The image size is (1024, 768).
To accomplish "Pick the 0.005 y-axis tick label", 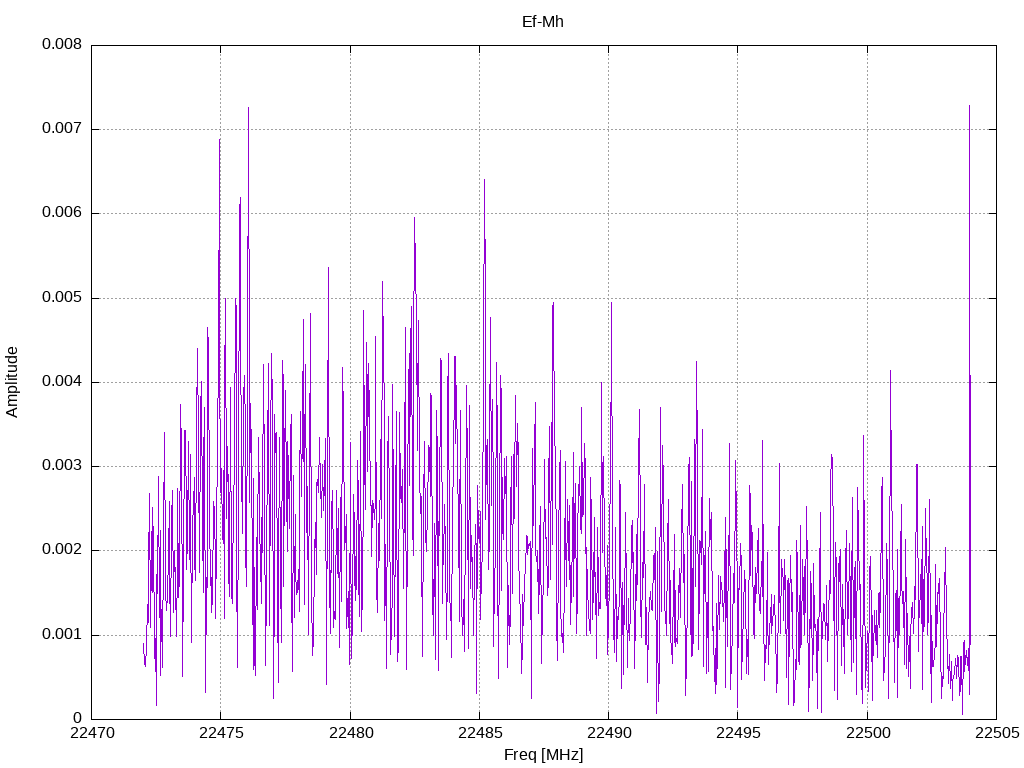I will pos(61,298).
